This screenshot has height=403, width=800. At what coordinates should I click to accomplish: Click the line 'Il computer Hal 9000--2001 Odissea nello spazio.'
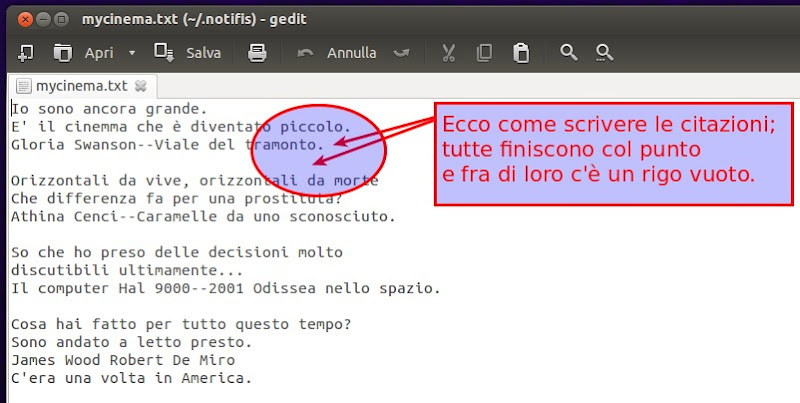click(226, 288)
